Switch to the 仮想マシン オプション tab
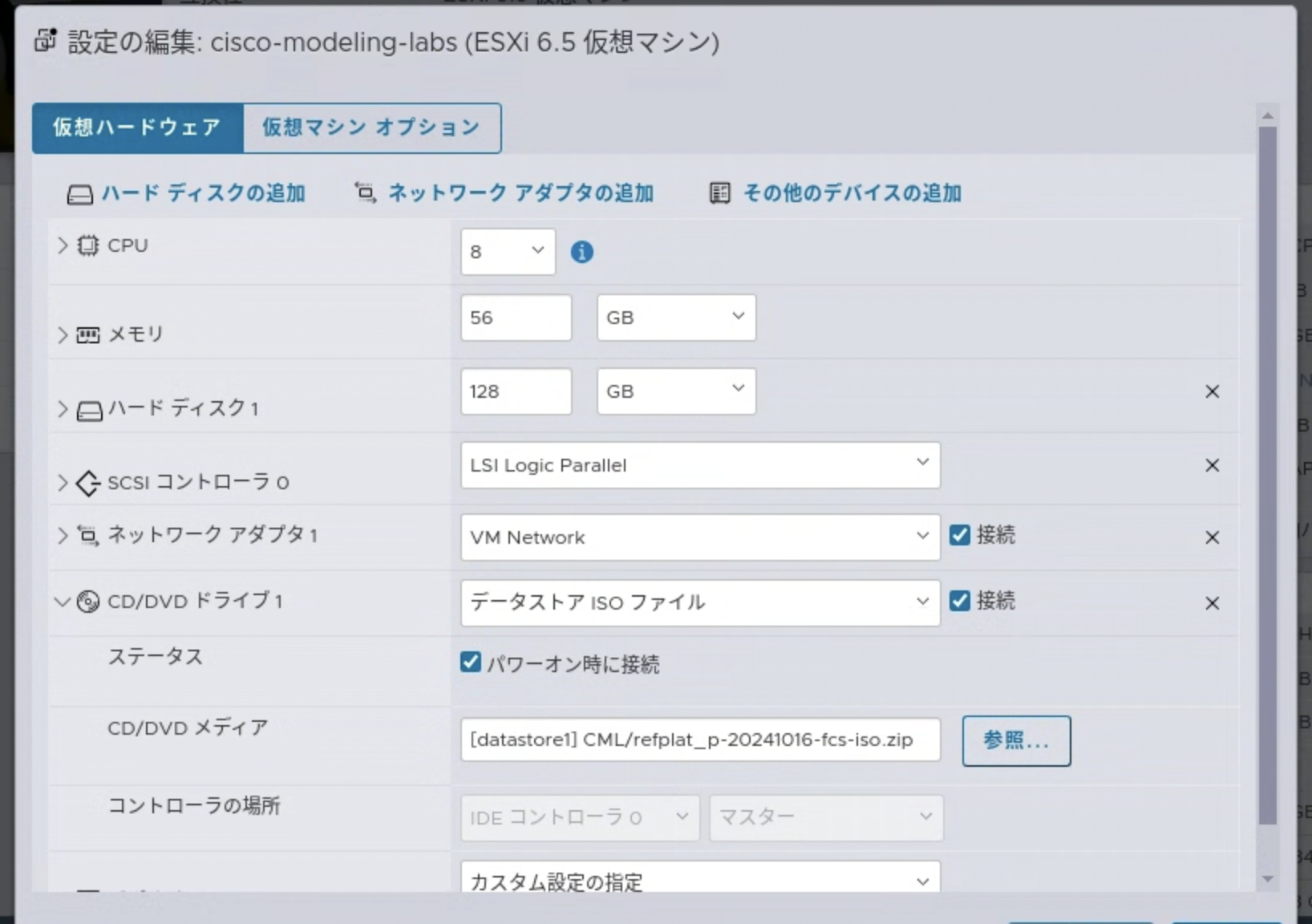The width and height of the screenshot is (1312, 924). tap(371, 128)
